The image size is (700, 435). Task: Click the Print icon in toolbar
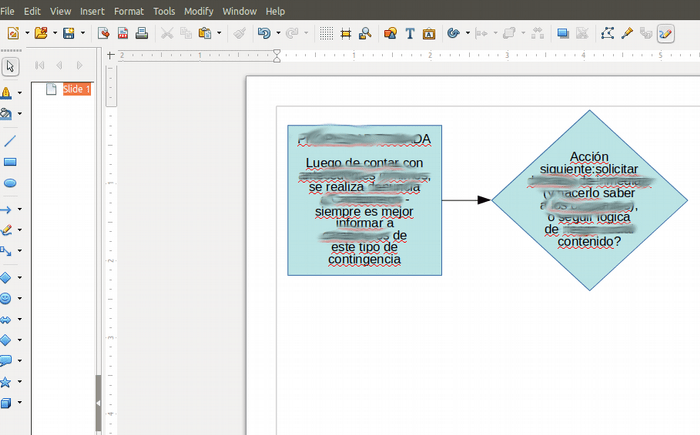click(x=142, y=33)
